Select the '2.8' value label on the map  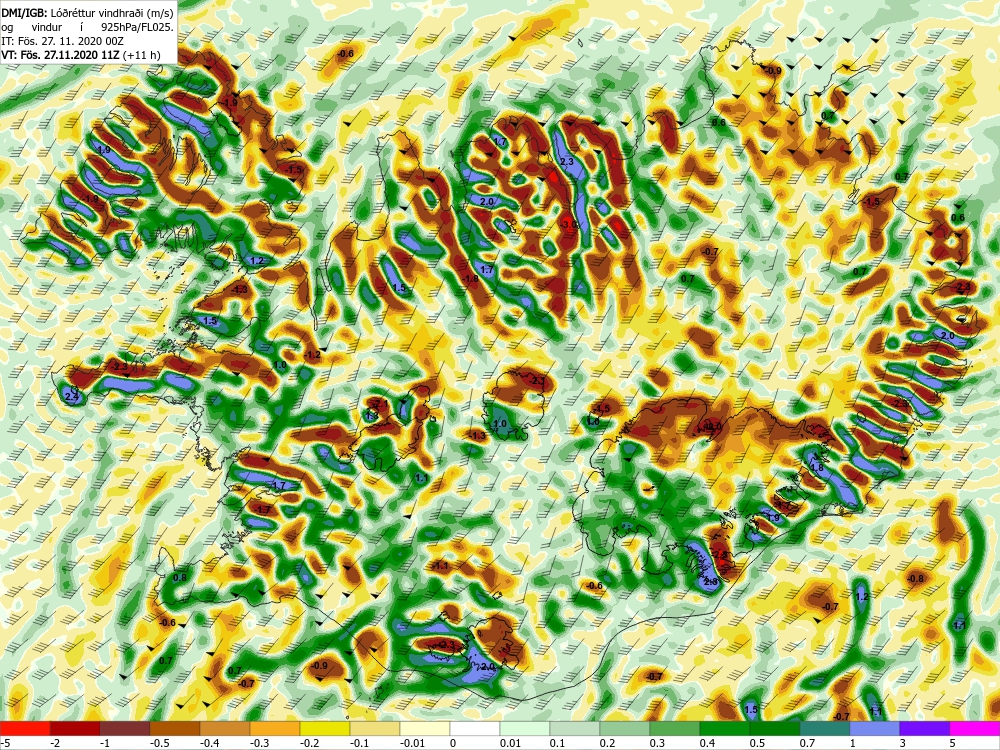tap(710, 582)
